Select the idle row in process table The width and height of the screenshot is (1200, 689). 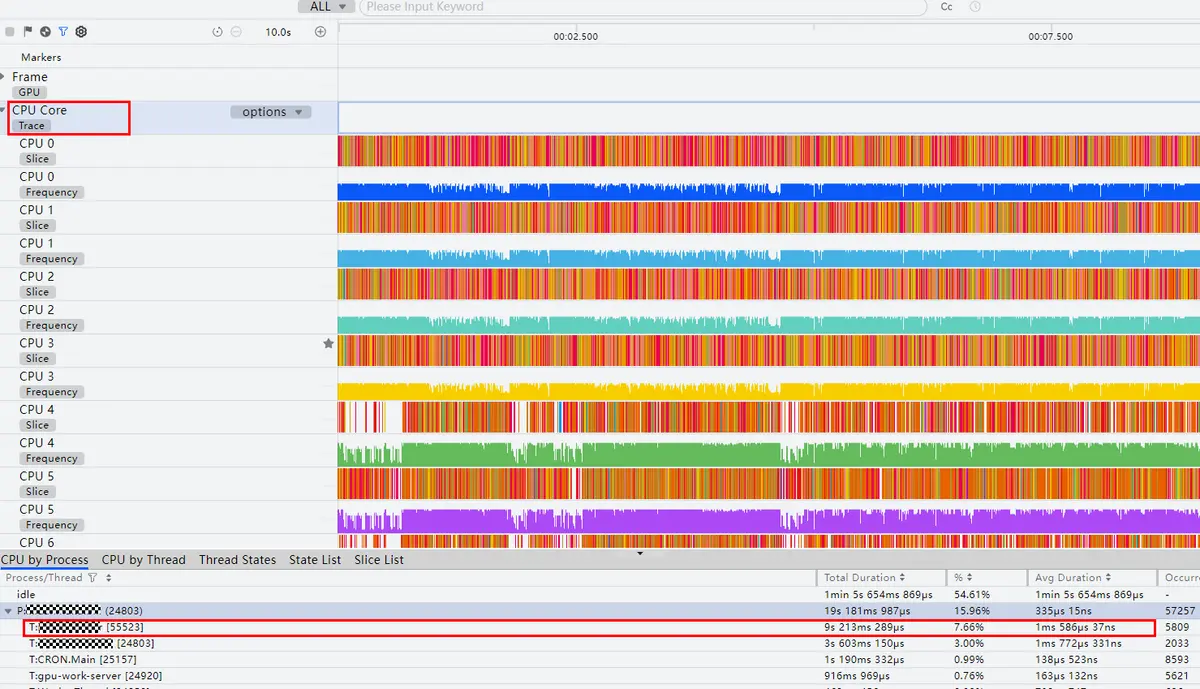click(600, 595)
